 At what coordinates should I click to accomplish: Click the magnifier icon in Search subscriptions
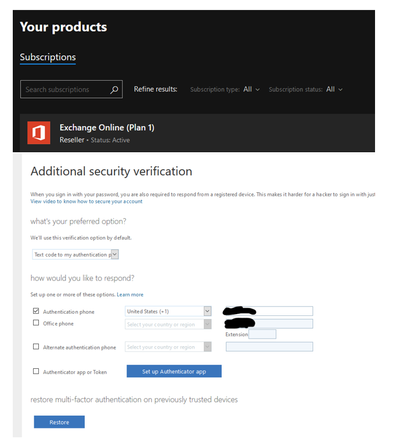pyautogui.click(x=114, y=89)
